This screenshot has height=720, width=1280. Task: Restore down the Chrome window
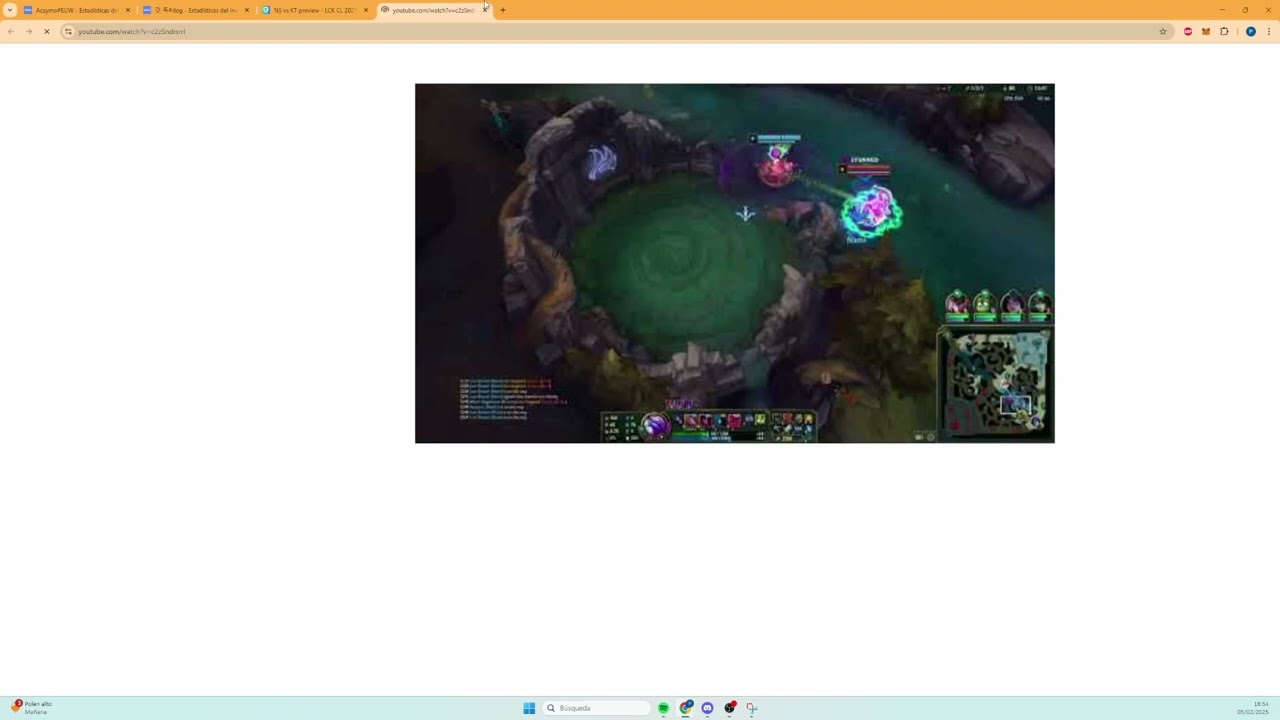1245,10
